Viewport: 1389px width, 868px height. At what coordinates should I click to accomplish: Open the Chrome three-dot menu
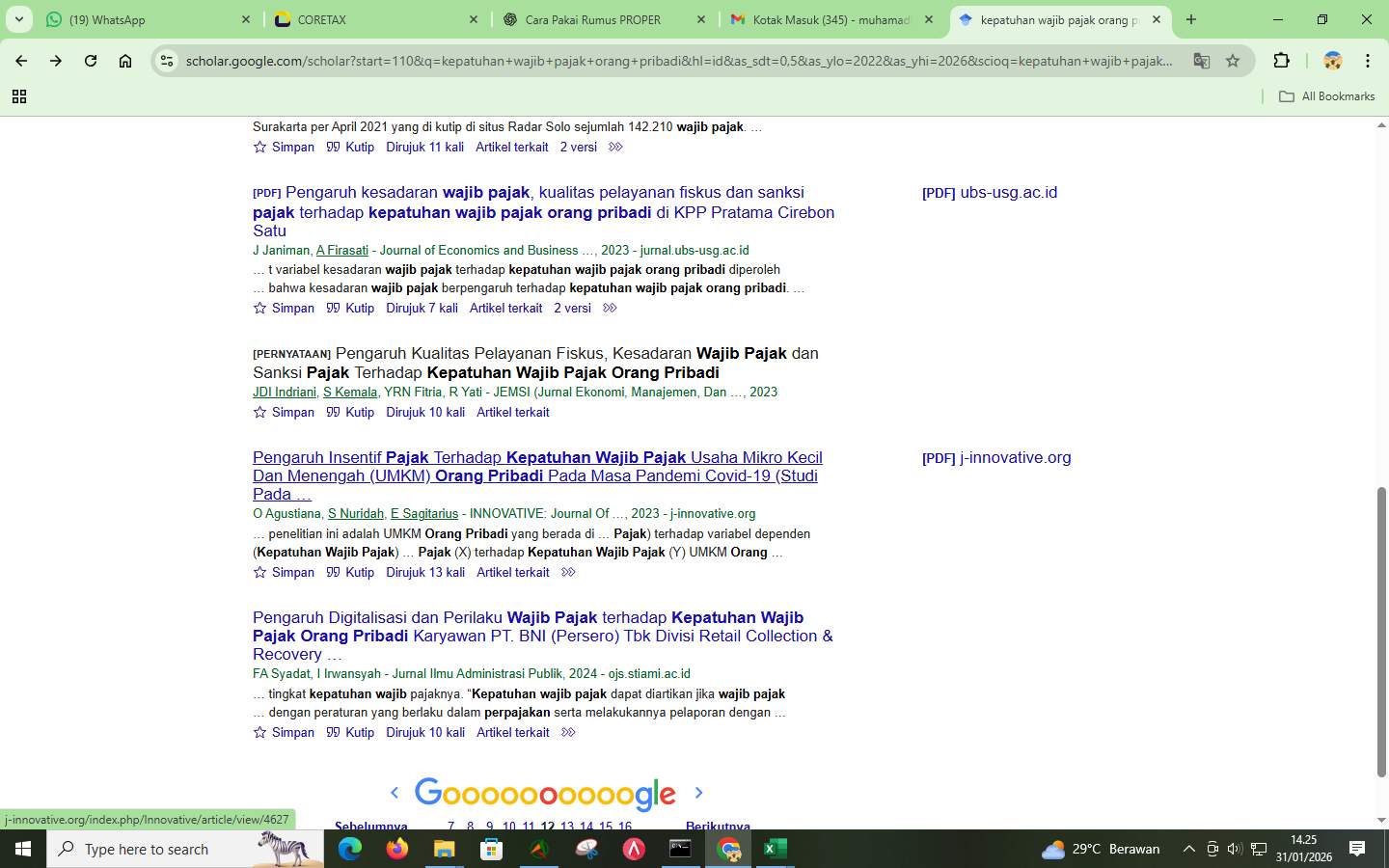coord(1367,60)
